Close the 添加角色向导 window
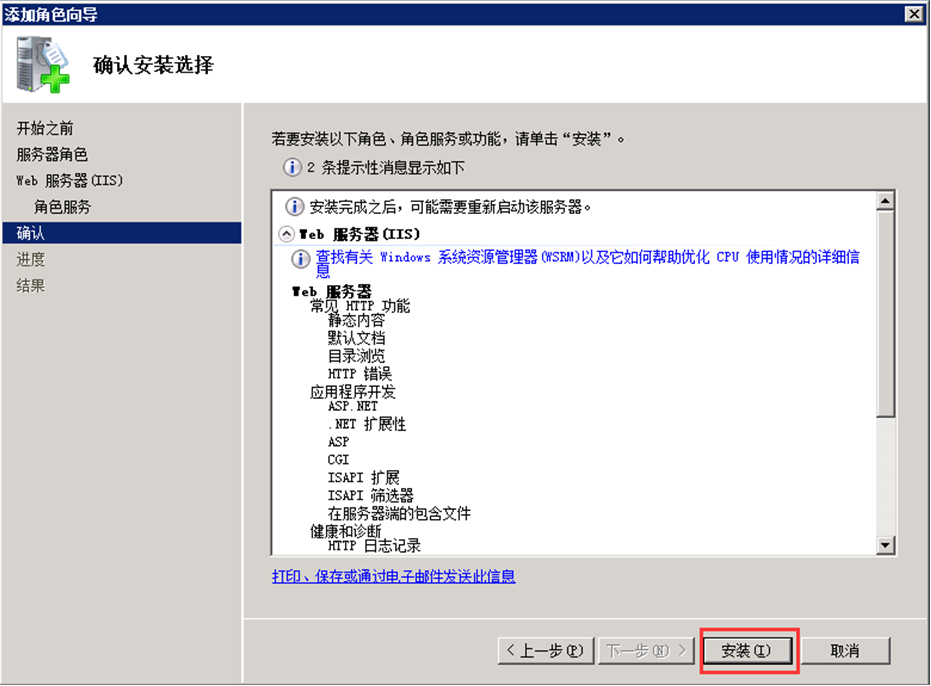Screen dimensions: 931x686 (913, 13)
